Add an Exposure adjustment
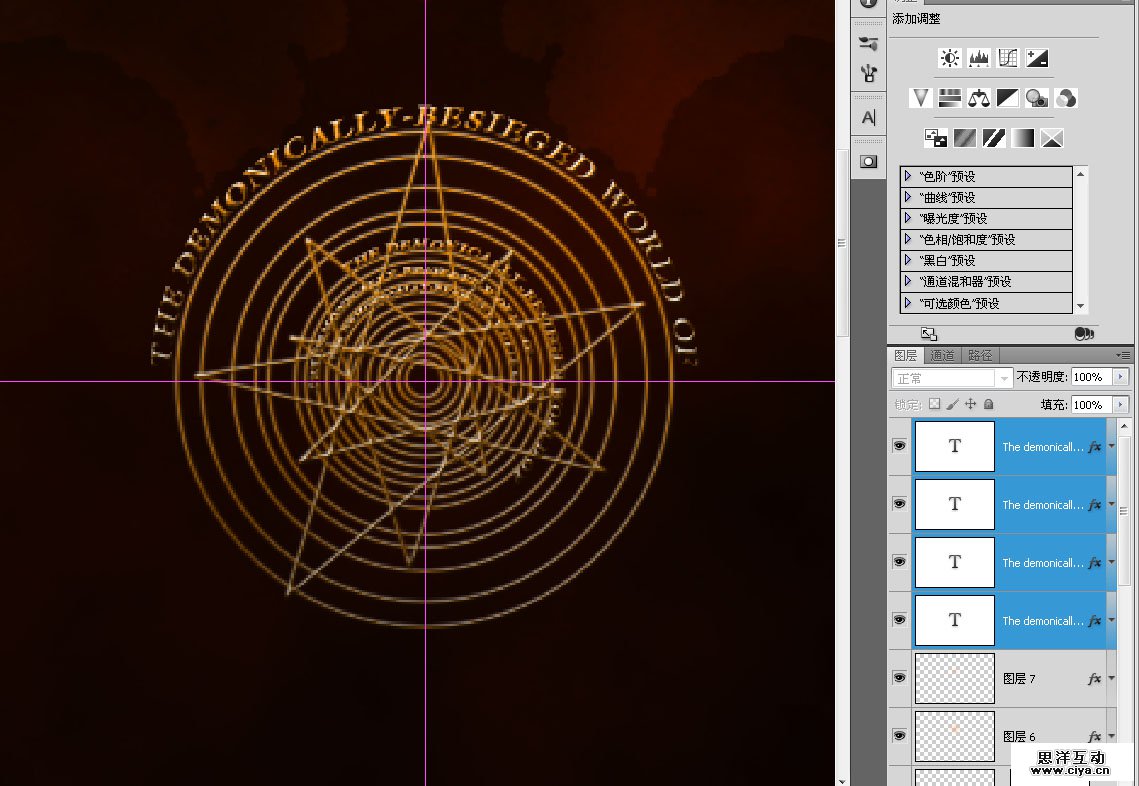This screenshot has width=1139, height=786. click(x=1037, y=58)
